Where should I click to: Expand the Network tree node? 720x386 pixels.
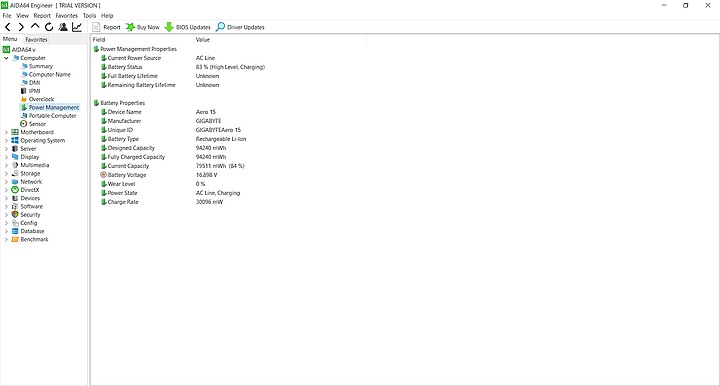point(6,182)
